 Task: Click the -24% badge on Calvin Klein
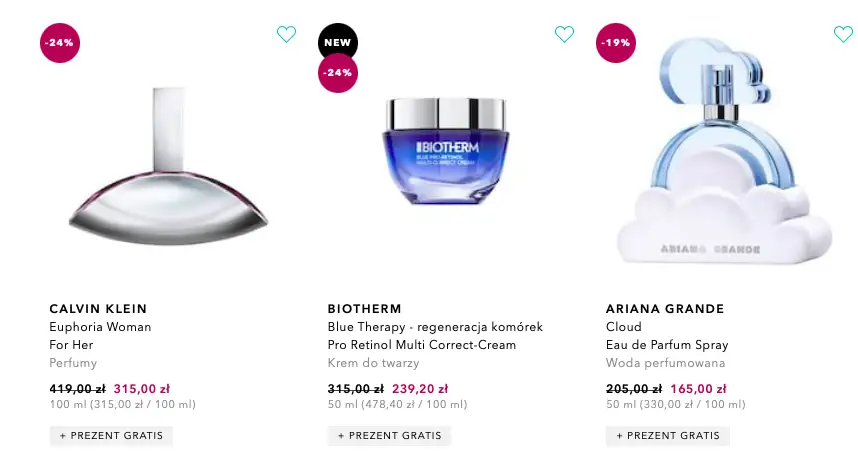[x=60, y=43]
